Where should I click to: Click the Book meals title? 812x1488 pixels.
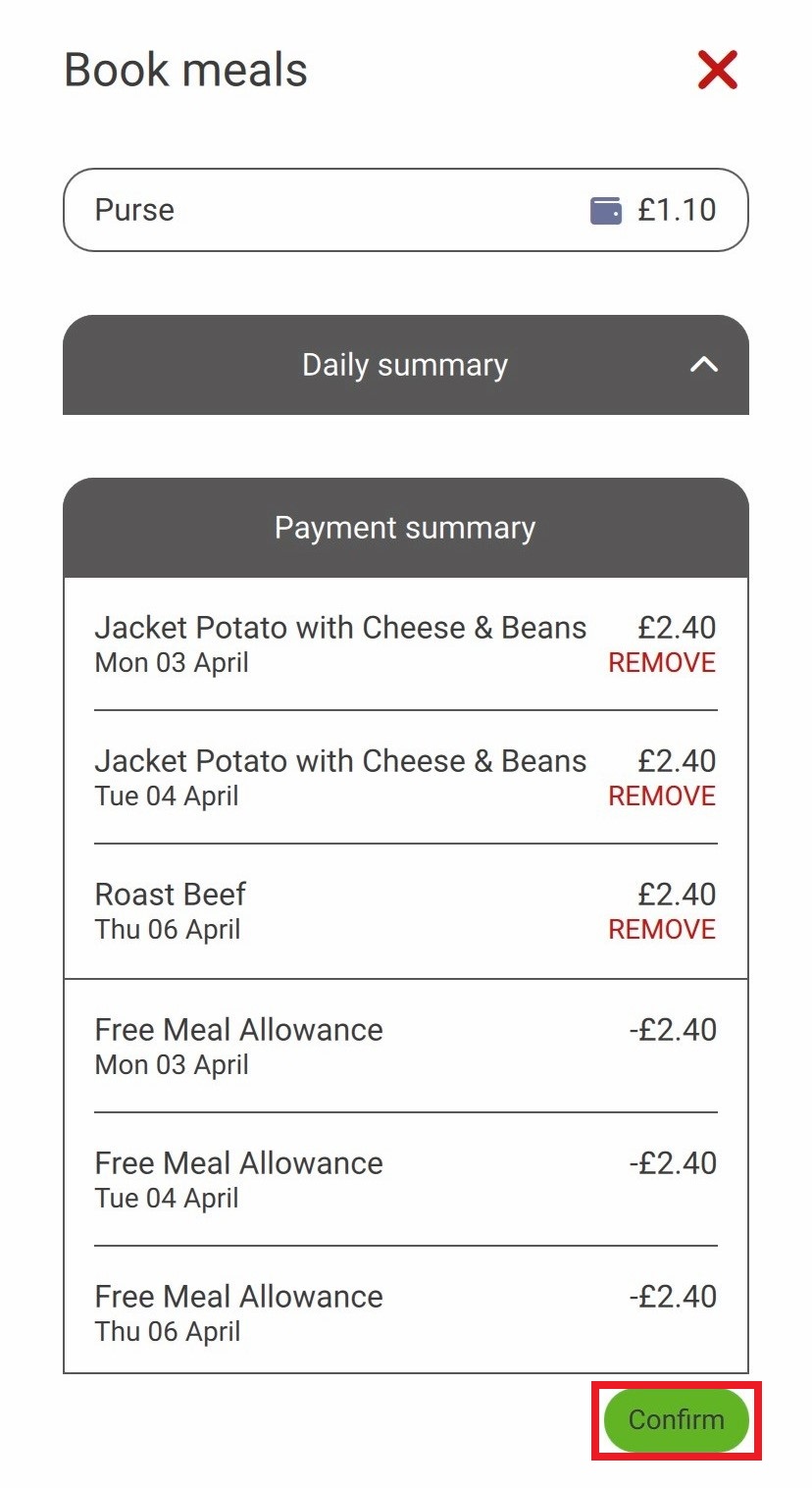tap(186, 71)
